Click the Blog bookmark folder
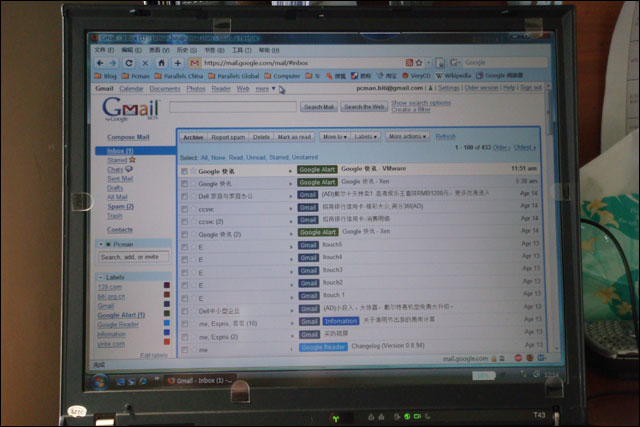 [106, 76]
